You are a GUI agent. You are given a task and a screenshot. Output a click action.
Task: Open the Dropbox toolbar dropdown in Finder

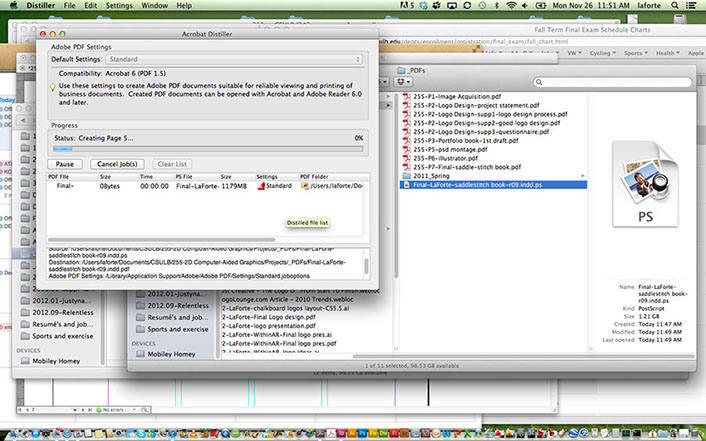(x=403, y=82)
